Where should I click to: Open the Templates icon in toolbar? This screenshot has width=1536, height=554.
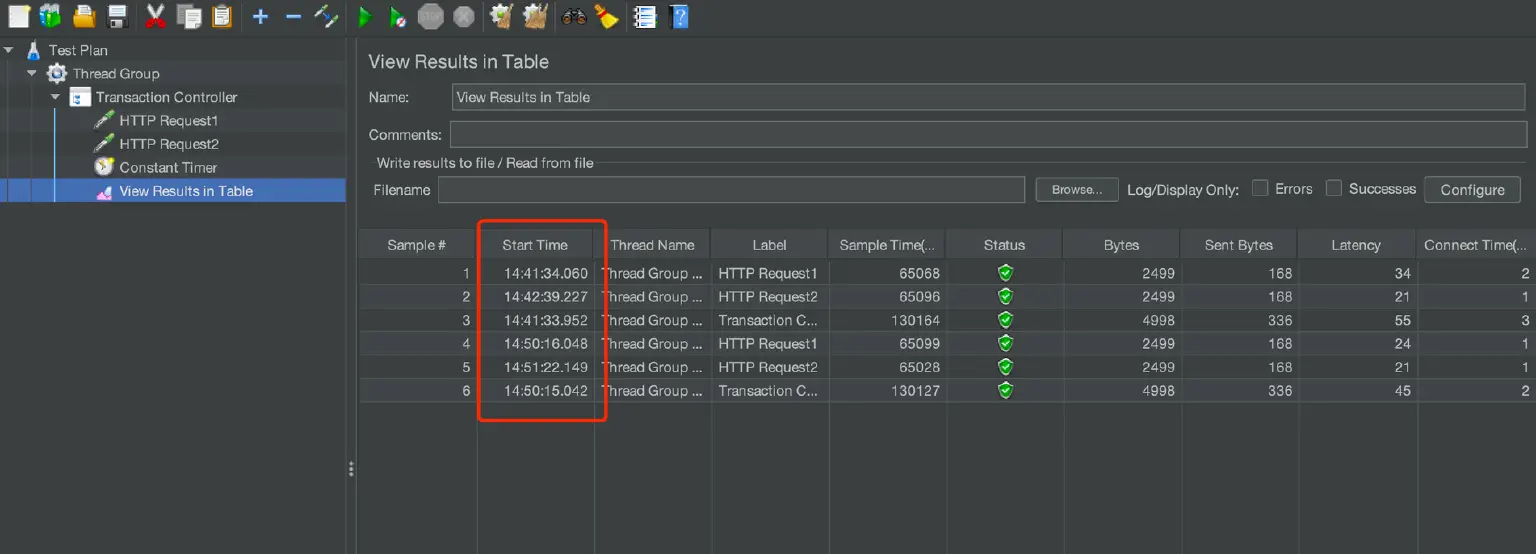point(50,16)
